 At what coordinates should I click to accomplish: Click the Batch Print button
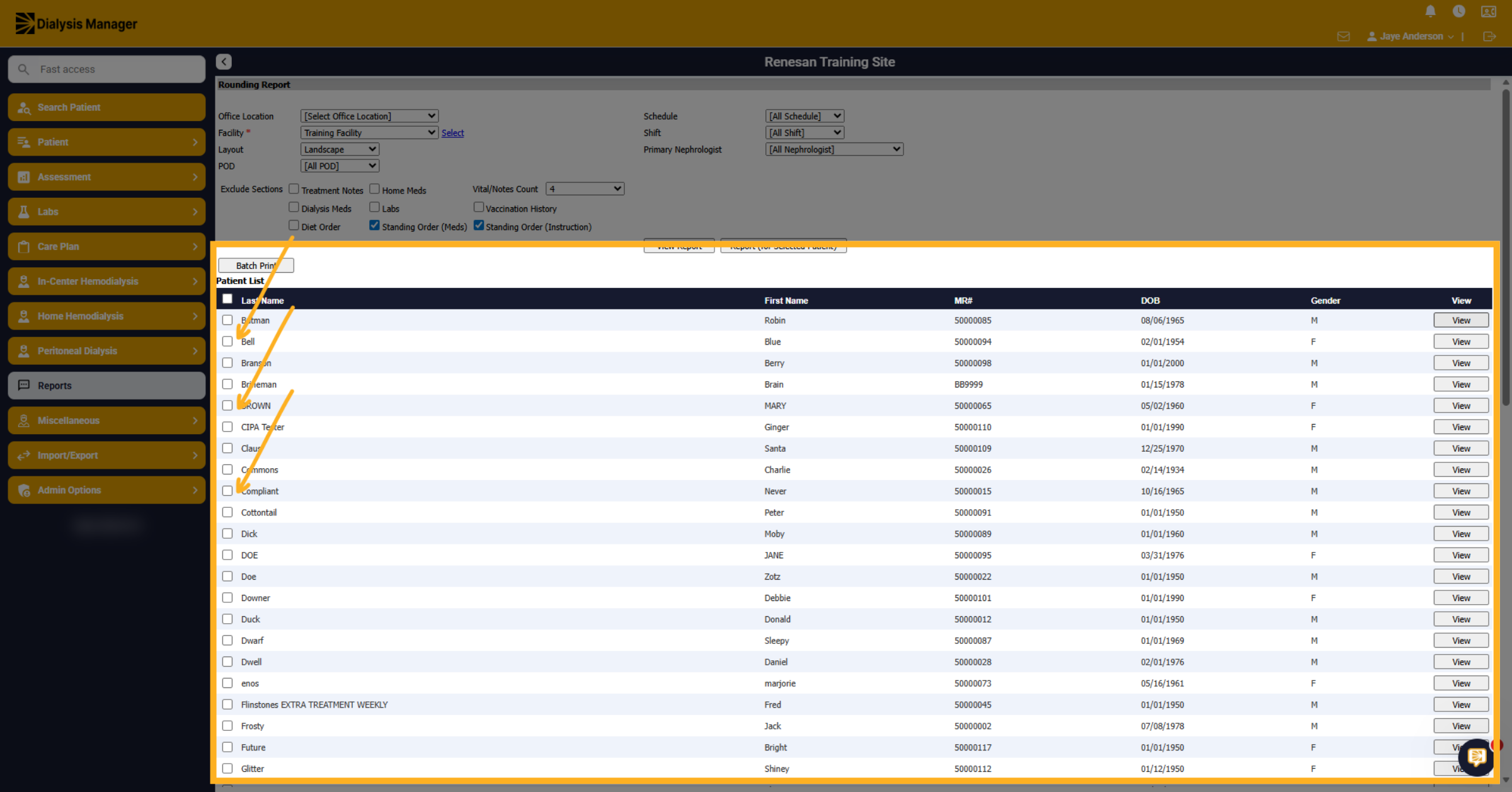(256, 265)
